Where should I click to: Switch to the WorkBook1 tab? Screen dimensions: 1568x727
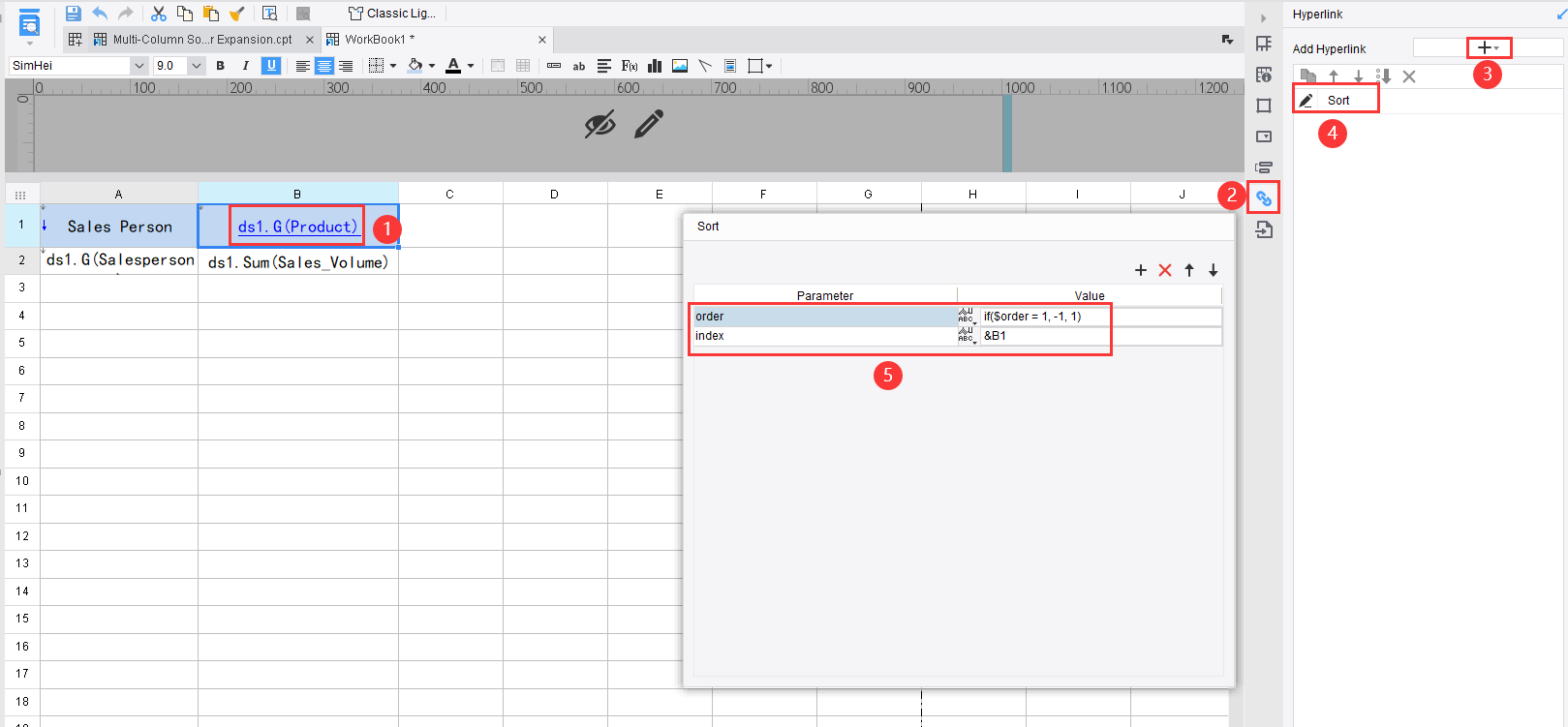click(380, 40)
